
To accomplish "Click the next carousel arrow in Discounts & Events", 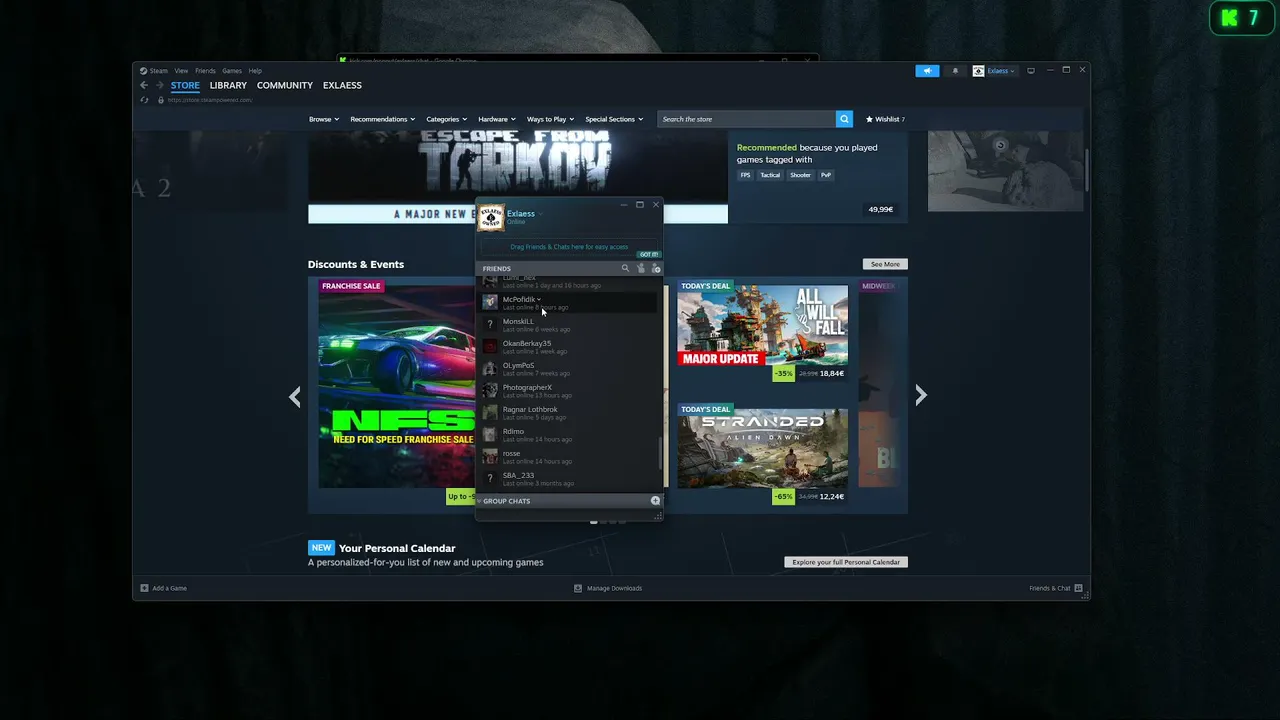I will click(x=921, y=396).
